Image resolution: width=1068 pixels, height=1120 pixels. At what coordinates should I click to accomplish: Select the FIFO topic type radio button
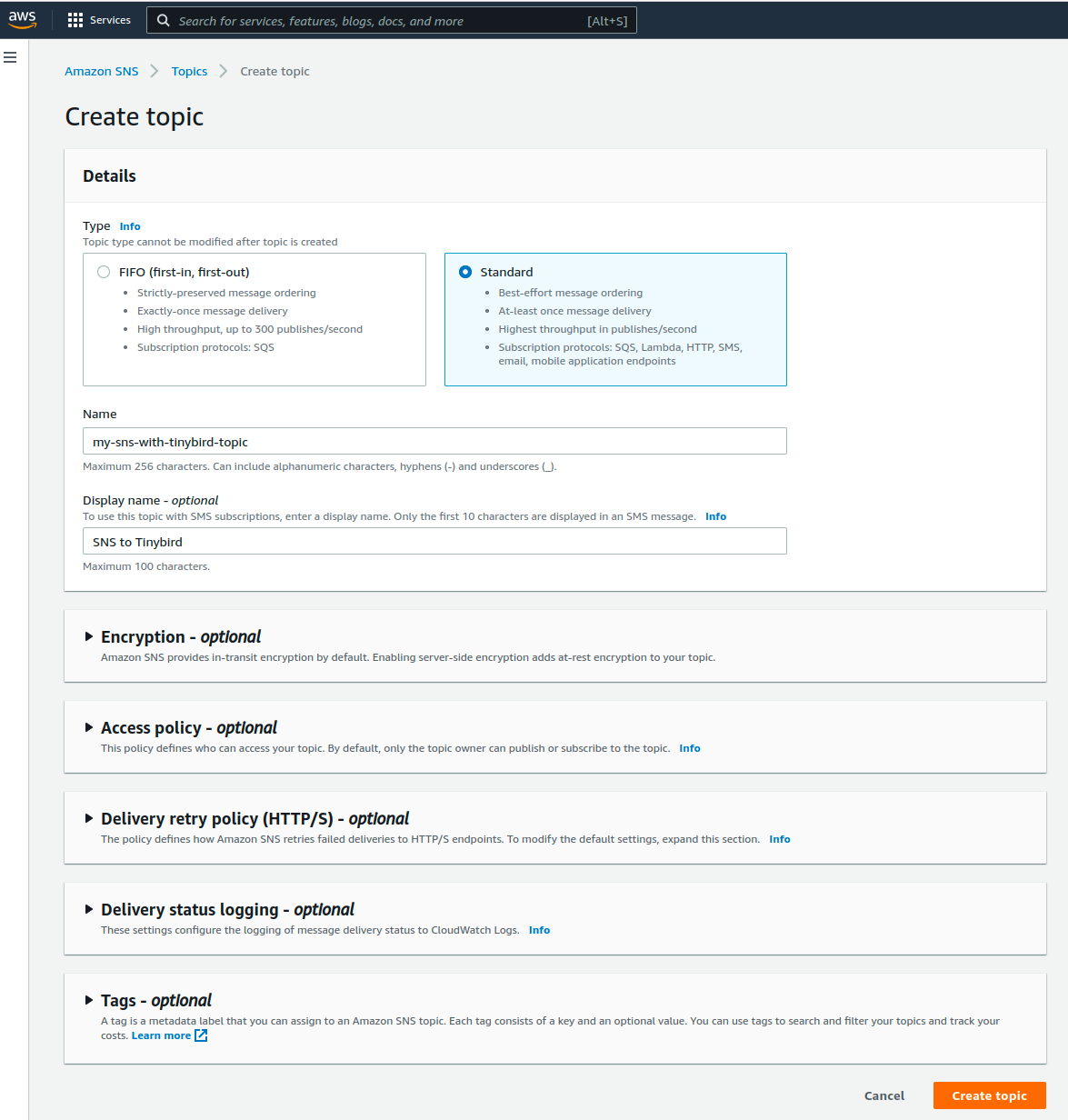click(104, 272)
